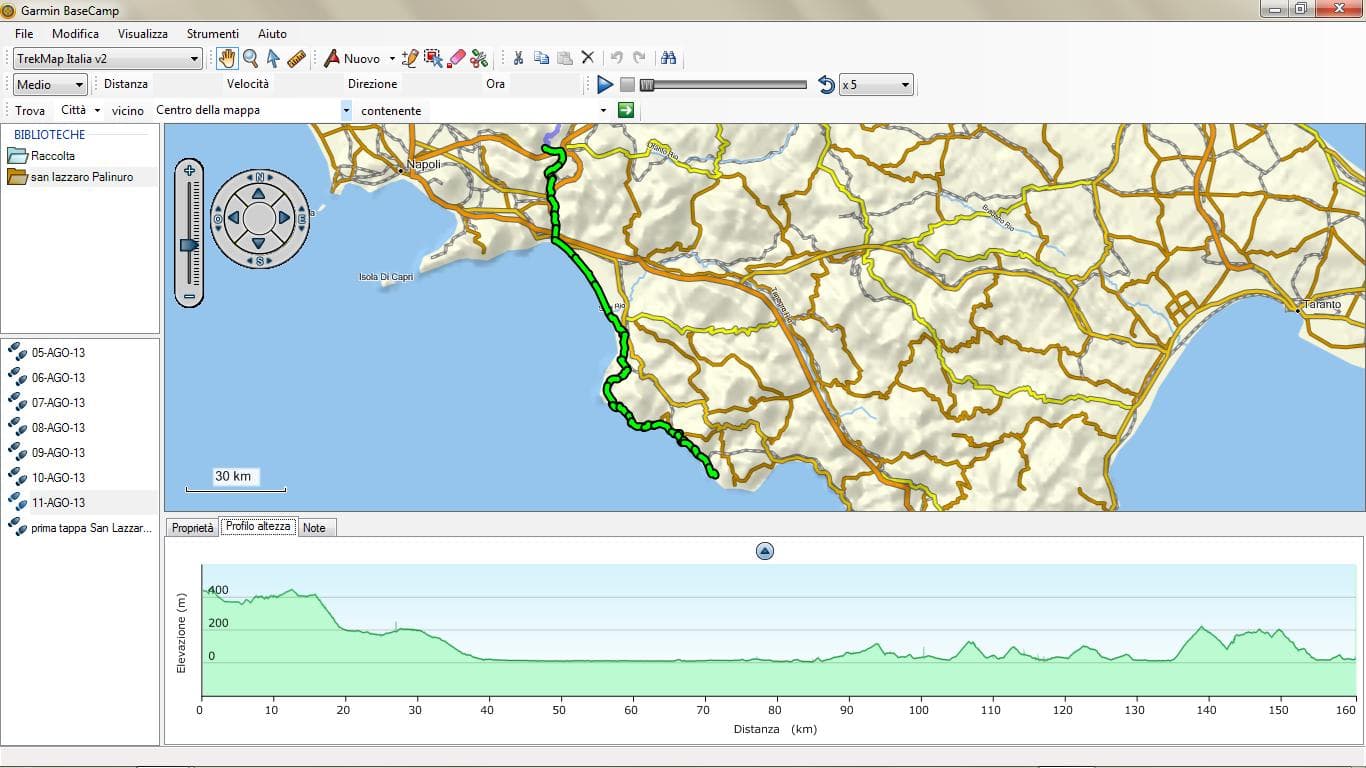Viewport: 1366px width, 768px height.
Task: Click the Cut icon
Action: click(x=518, y=58)
